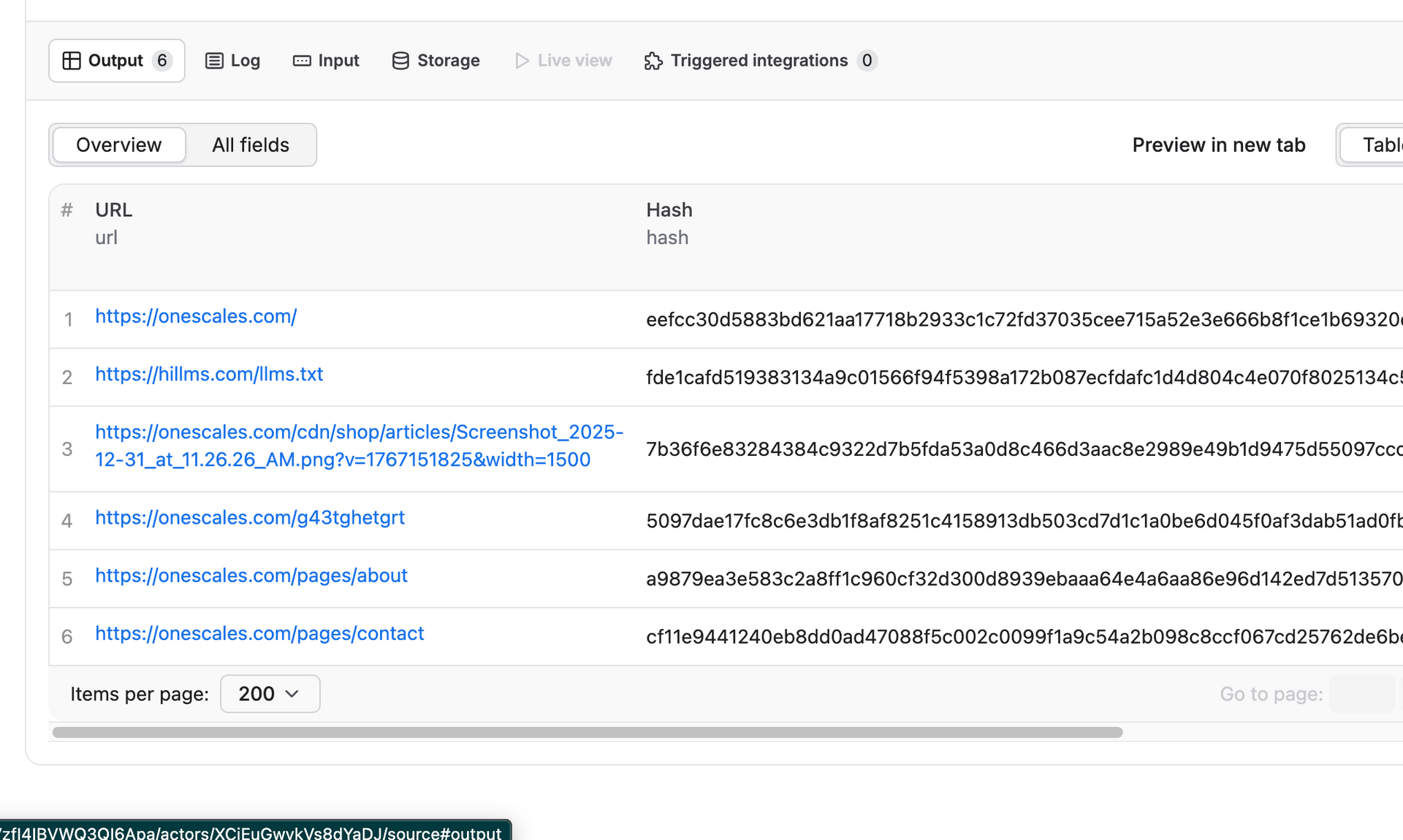The image size is (1403, 840).
Task: Click the horizontal scrollbar below the table
Action: point(585,732)
